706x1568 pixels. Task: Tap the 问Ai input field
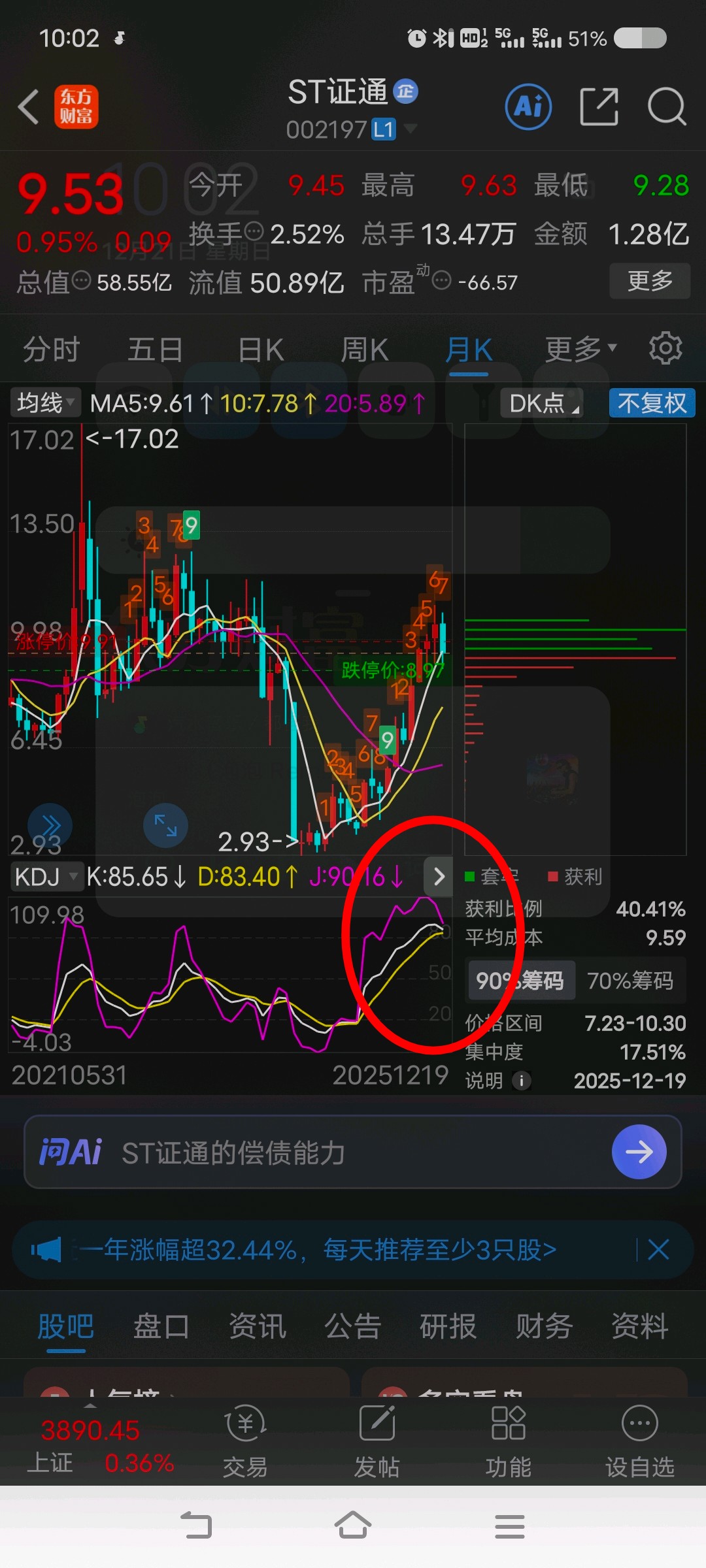[353, 1152]
